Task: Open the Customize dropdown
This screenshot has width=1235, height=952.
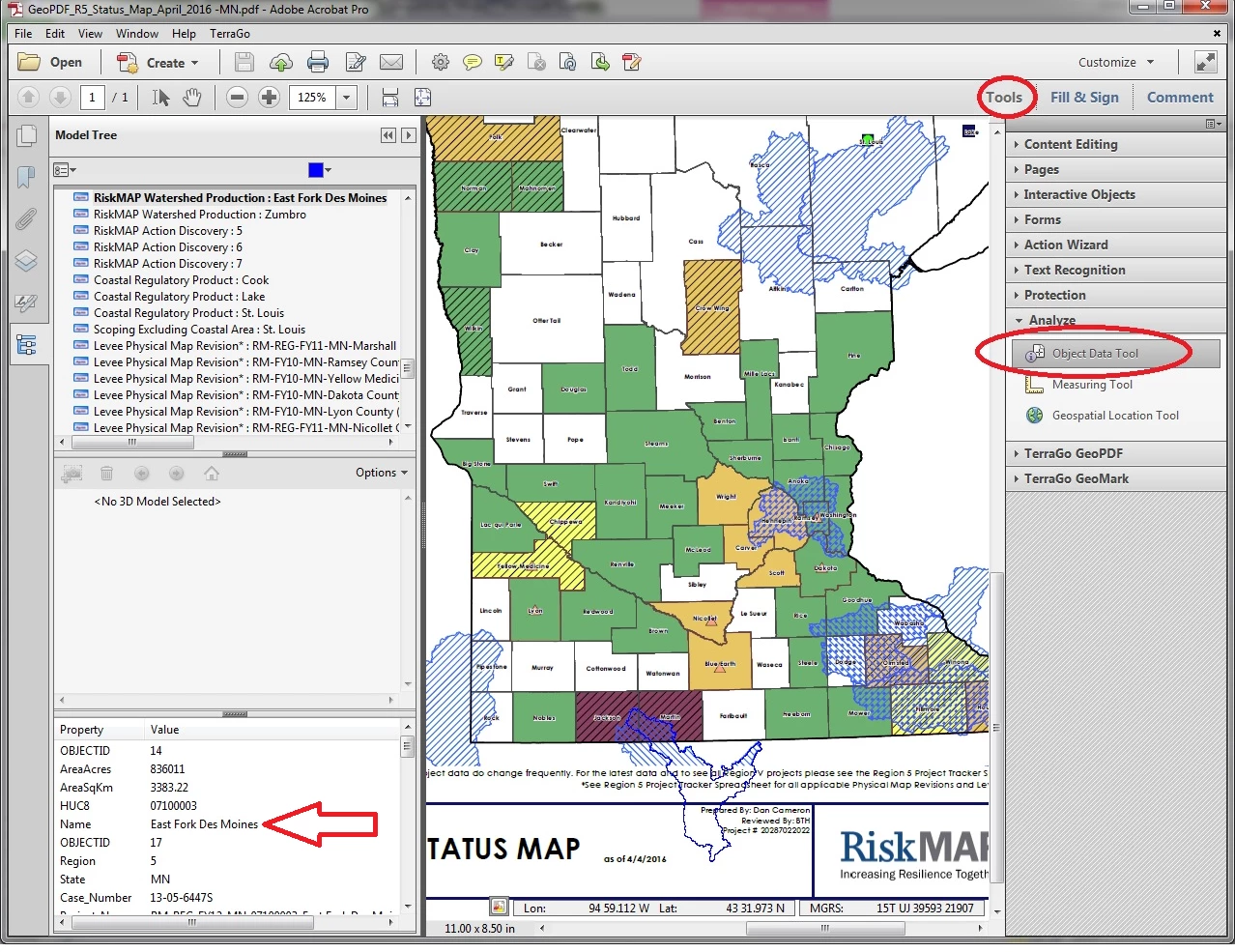Action: tap(1116, 63)
